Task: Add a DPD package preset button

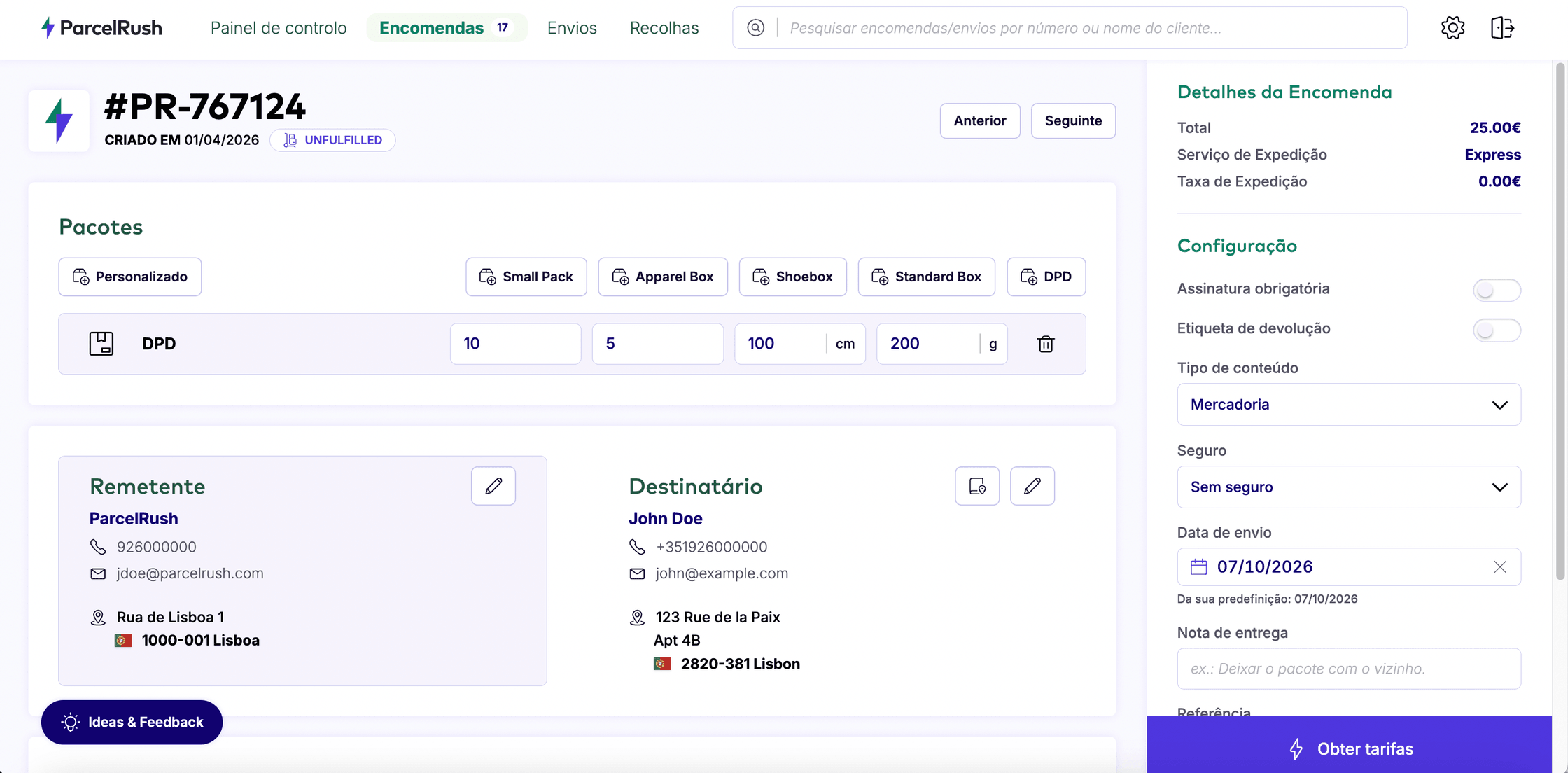Action: (1046, 277)
